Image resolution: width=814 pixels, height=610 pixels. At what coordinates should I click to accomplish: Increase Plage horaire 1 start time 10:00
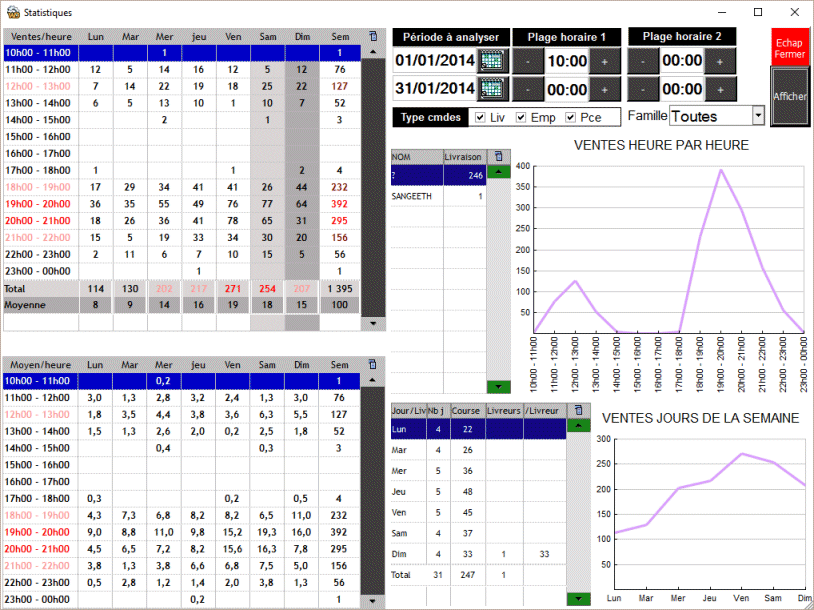(605, 60)
